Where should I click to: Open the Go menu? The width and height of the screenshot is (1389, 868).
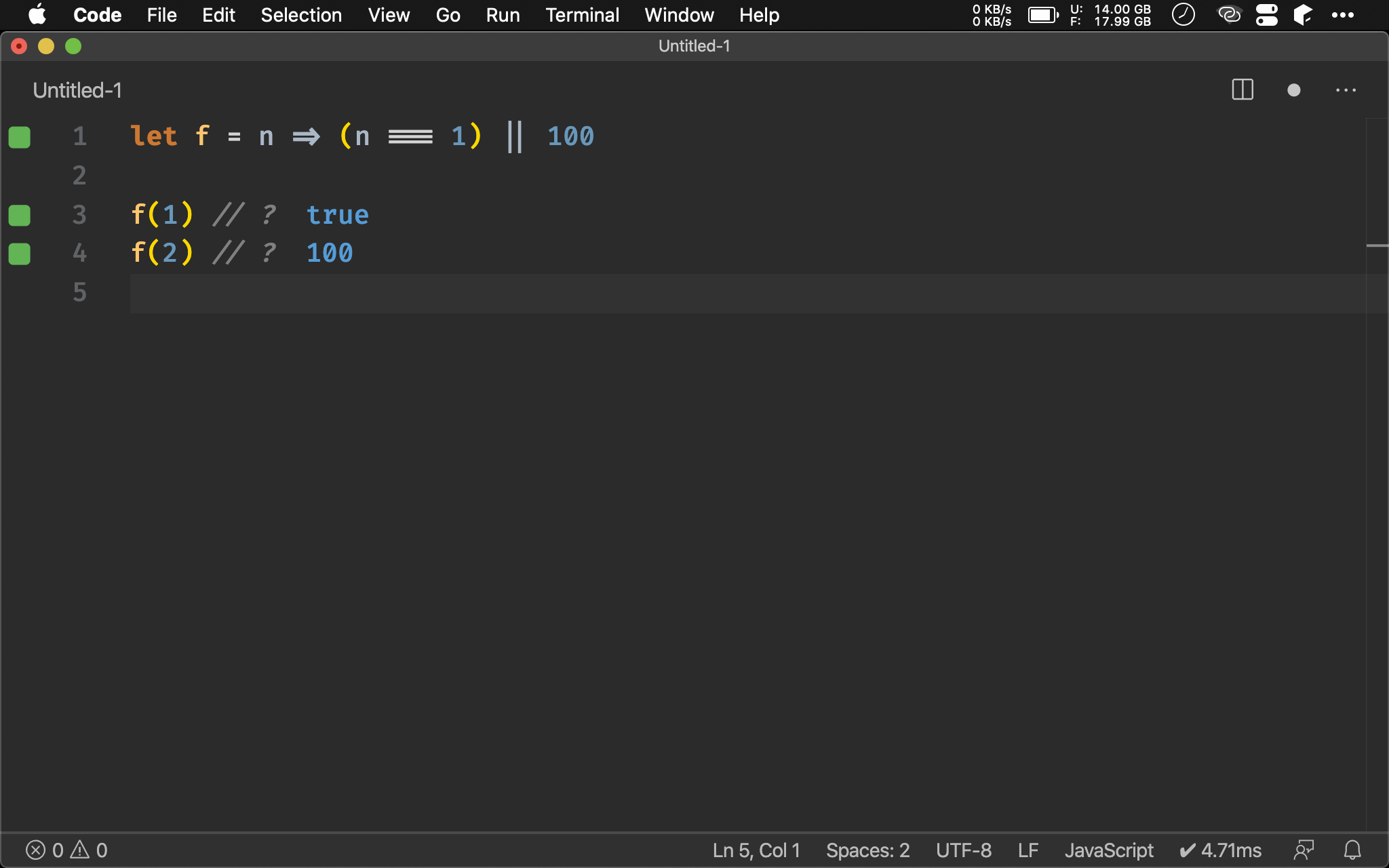pos(448,15)
